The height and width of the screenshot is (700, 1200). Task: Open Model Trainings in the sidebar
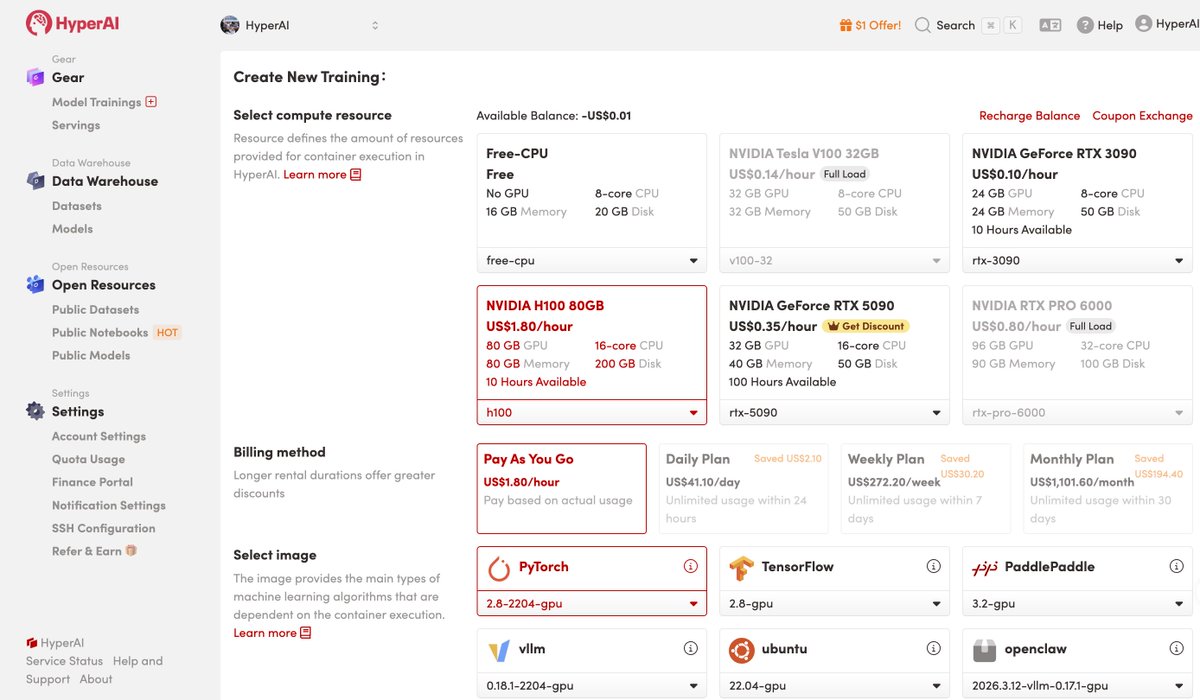[x=96, y=102]
